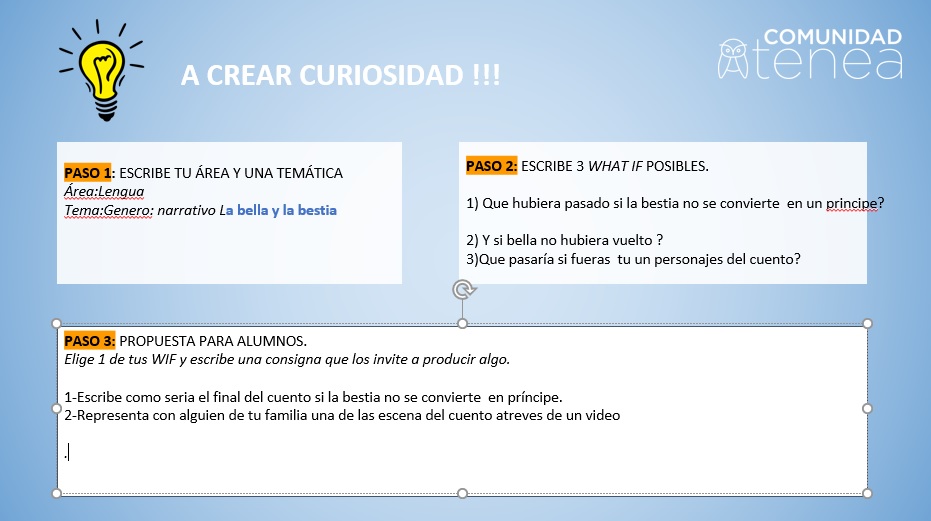Viewport: 931px width, 521px height.
Task: Click the text "ESCRIBE TU ÁREA Y UNA TEMÁTICA"
Action: coord(231,173)
